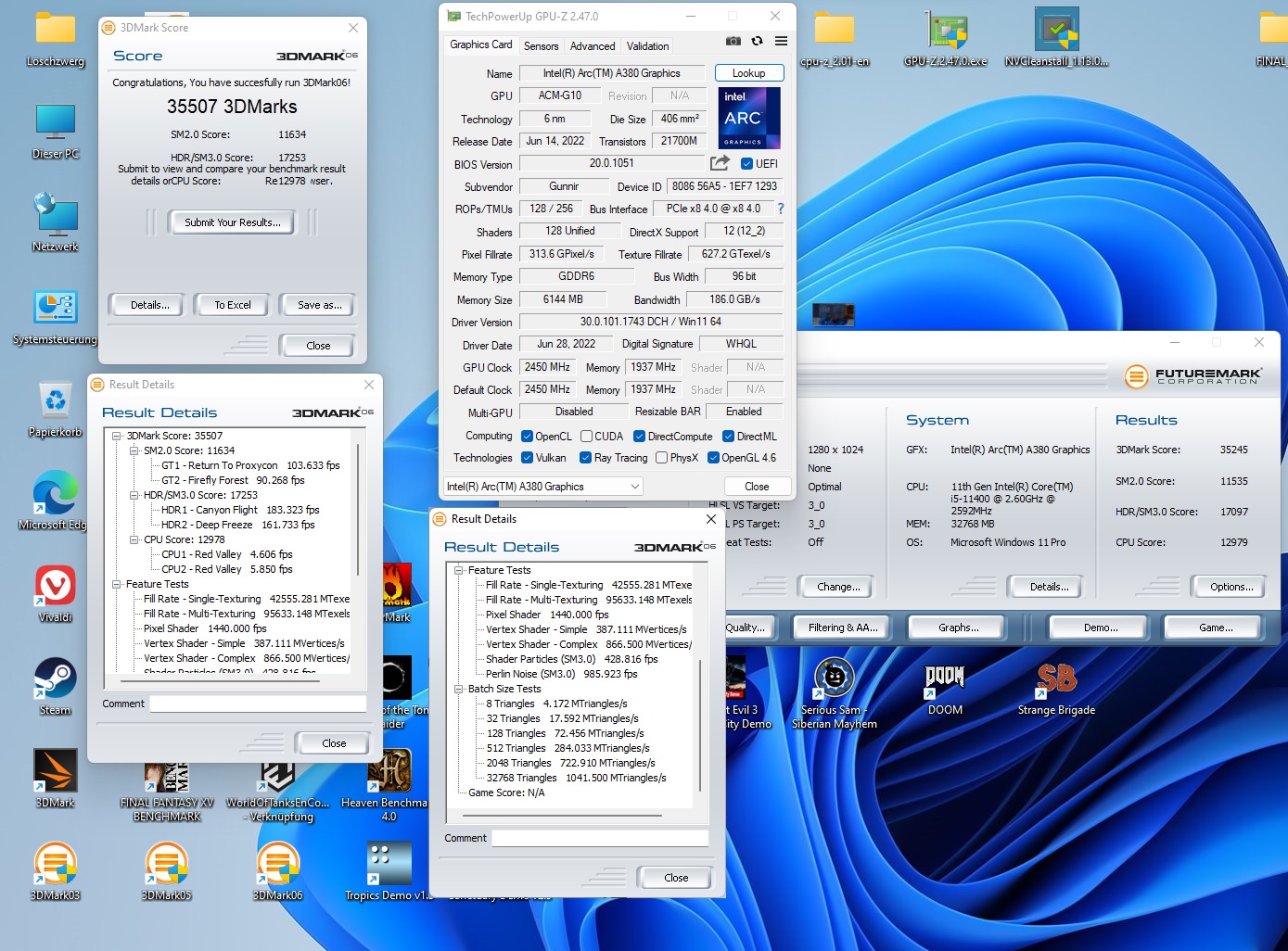This screenshot has width=1288, height=951.
Task: Switch to the Advanced tab
Action: [593, 46]
